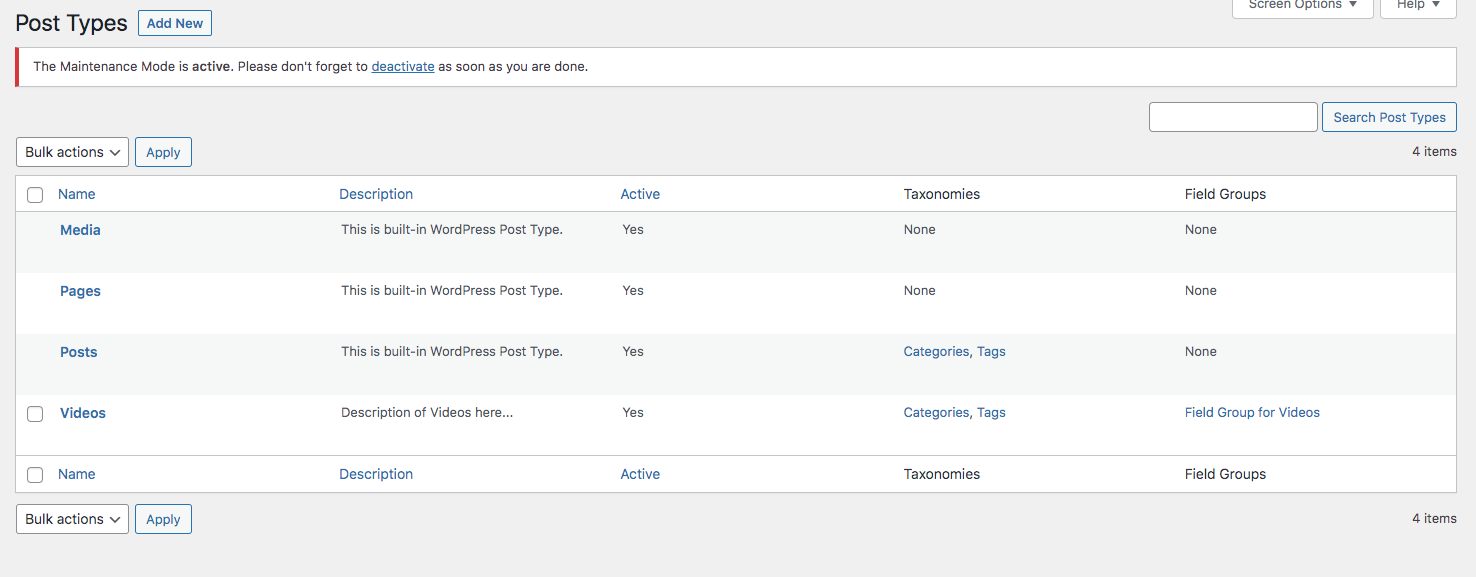Open Field Group for Videos link
Viewport: 1476px width, 577px height.
pos(1251,413)
